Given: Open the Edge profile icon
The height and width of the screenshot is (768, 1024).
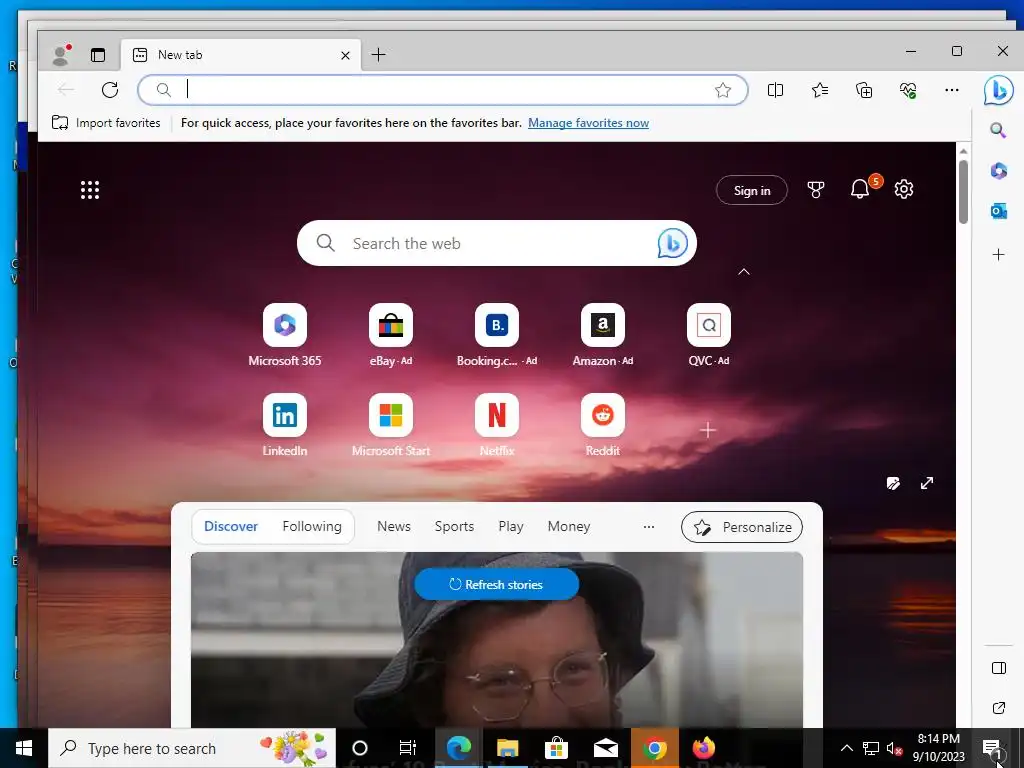Looking at the screenshot, I should 61,56.
